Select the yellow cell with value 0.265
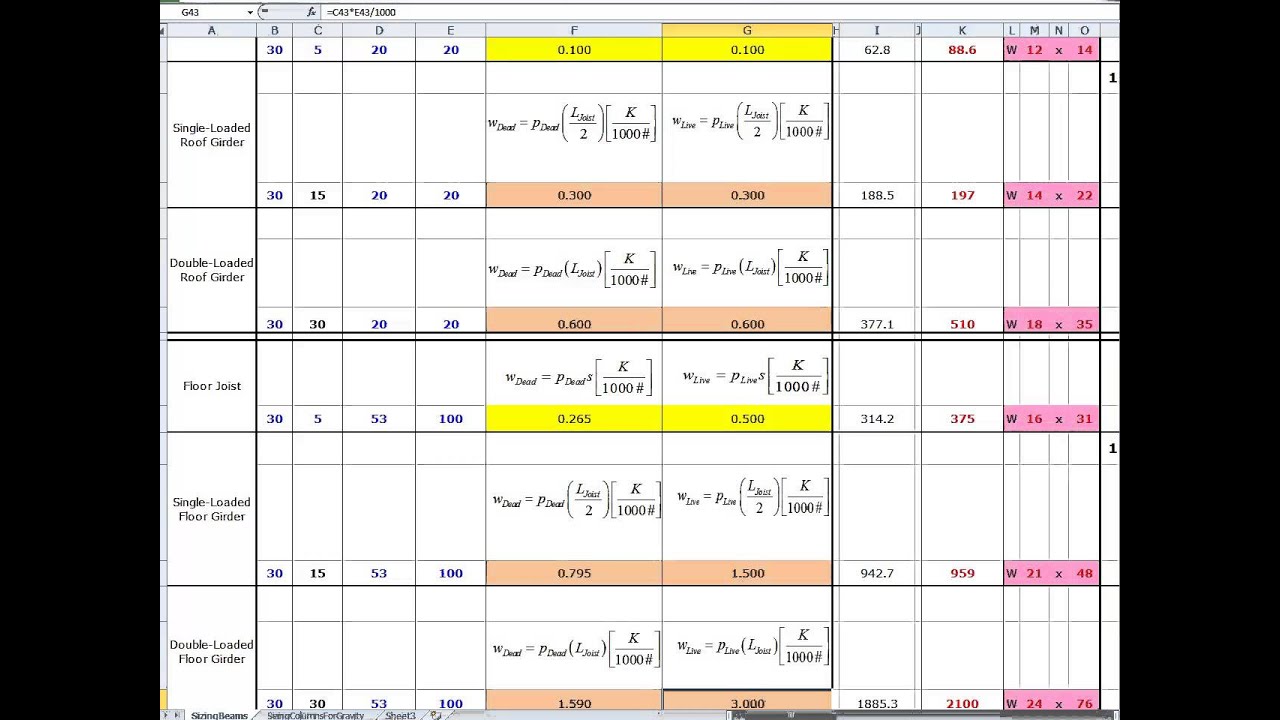1280x720 pixels. [x=574, y=419]
